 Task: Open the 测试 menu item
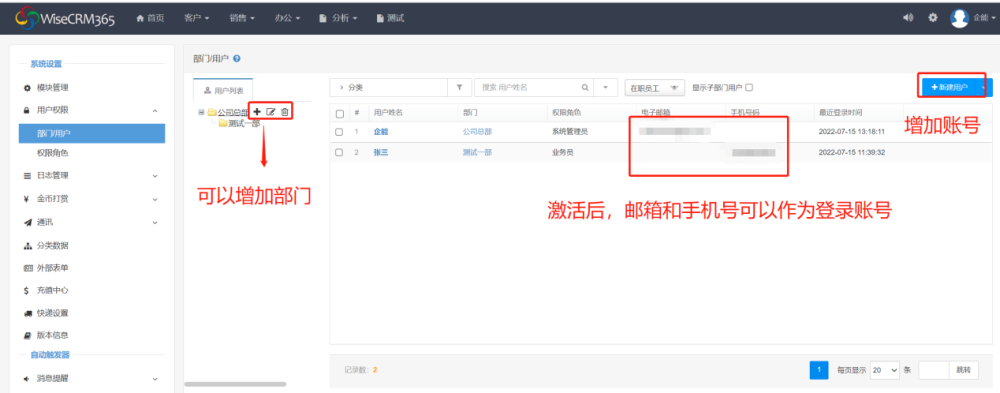point(390,18)
